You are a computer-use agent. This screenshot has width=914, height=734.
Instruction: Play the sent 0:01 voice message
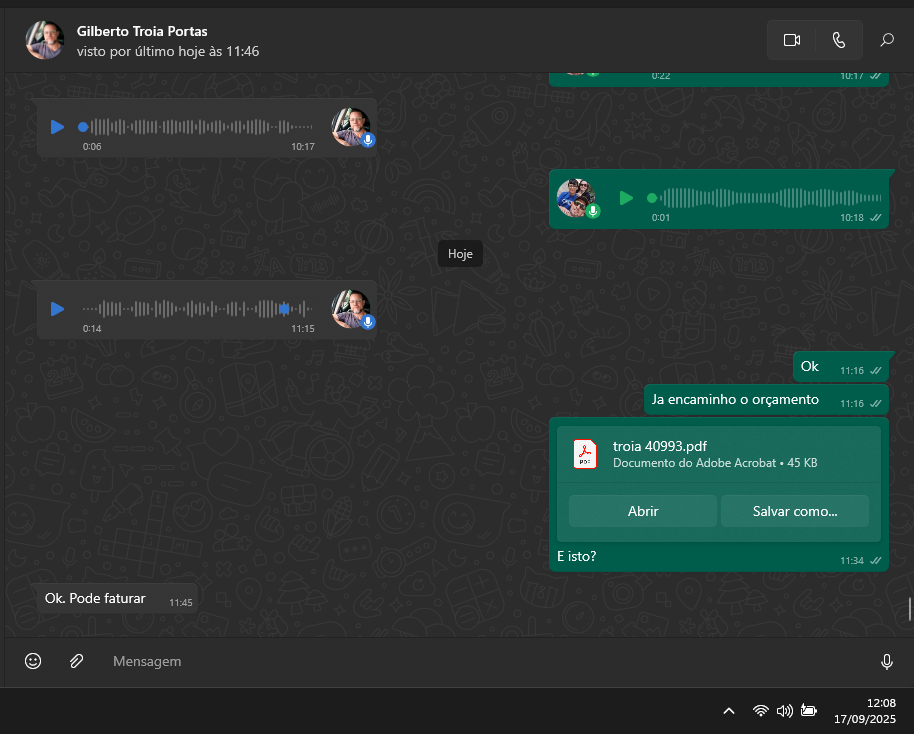[626, 198]
